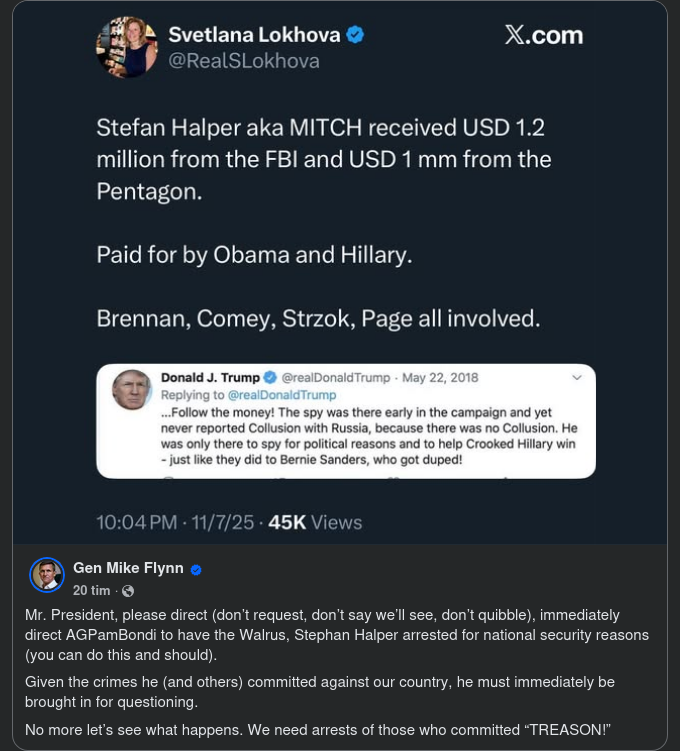Click the @realDonaldTrump handle beside Trump's name
The width and height of the screenshot is (680, 751).
coord(336,378)
